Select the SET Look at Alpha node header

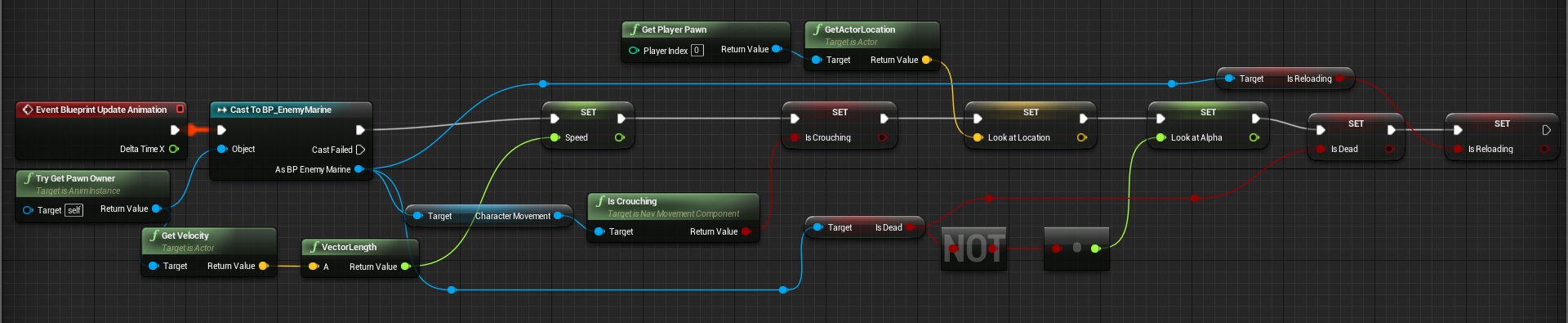coord(1208,112)
